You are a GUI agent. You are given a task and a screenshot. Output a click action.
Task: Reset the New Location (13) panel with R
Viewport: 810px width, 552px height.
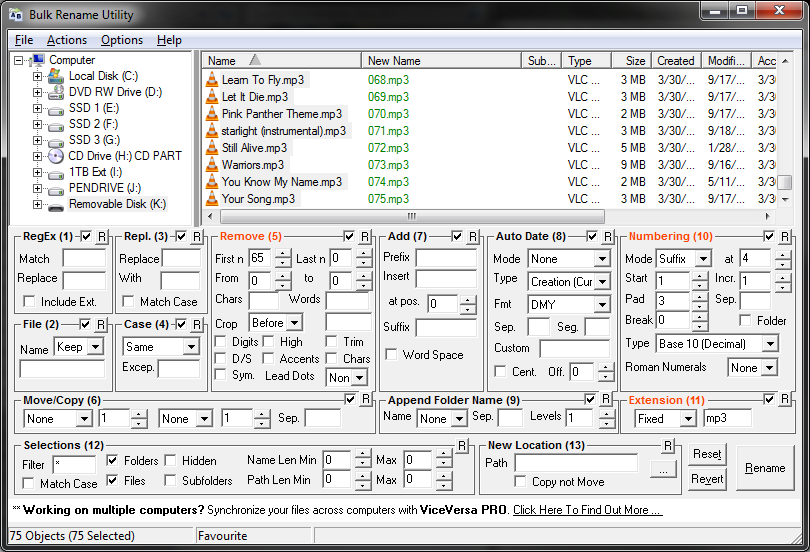click(x=668, y=445)
